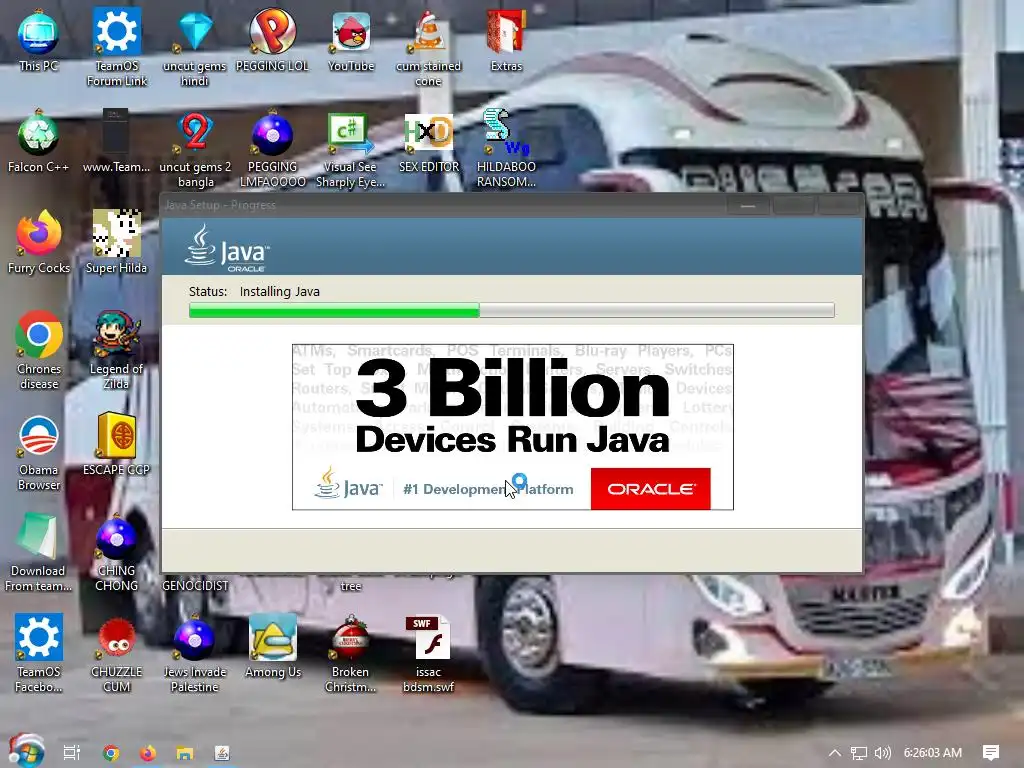Select the Super Hilda desktop icon
1024x768 pixels.
click(116, 243)
